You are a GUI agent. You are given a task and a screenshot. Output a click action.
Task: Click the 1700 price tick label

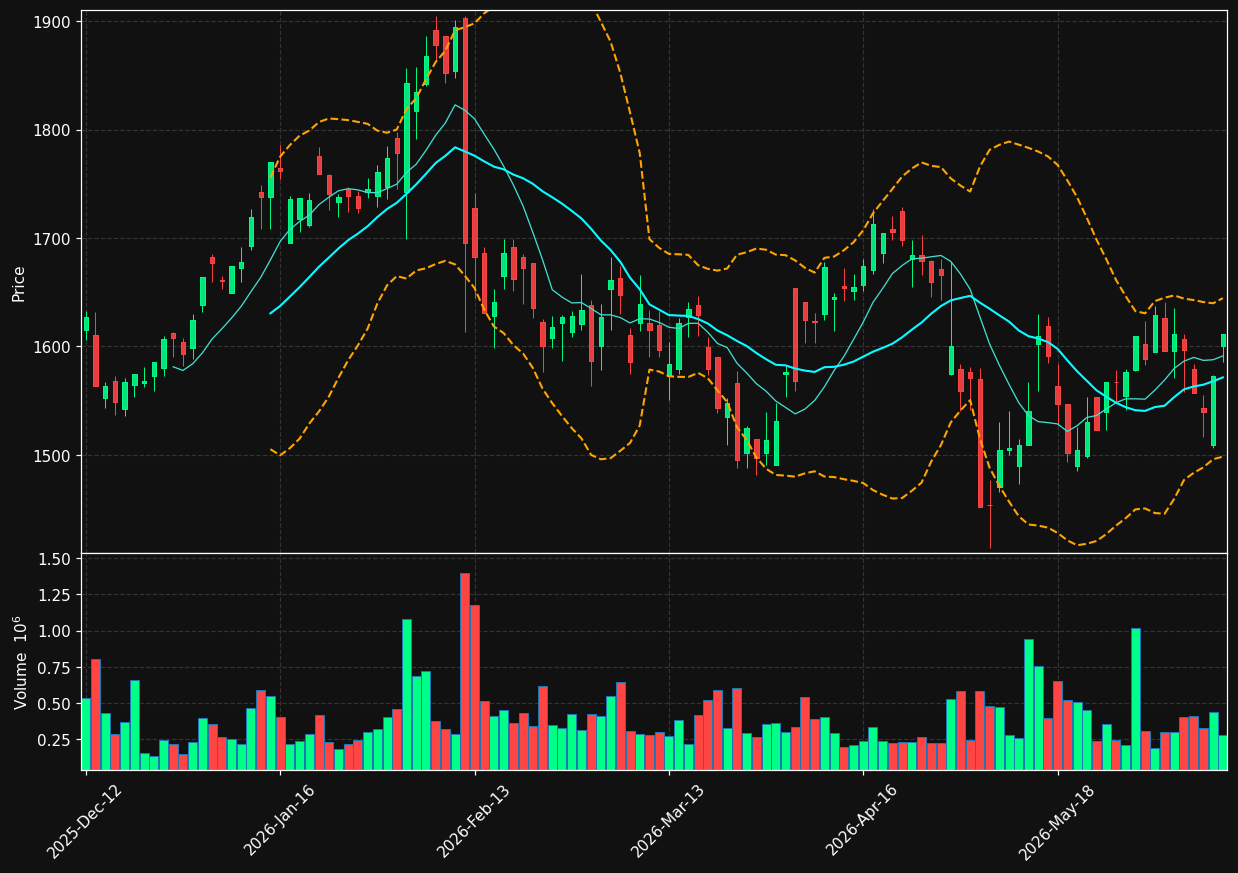pos(53,239)
